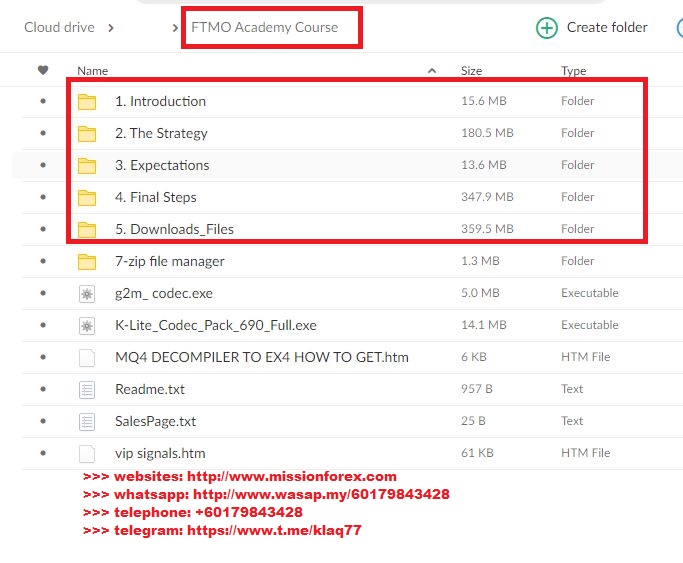Screen dimensions: 683x563
Task: Toggle favourite dot on vip signals.htm row
Action: (x=43, y=453)
